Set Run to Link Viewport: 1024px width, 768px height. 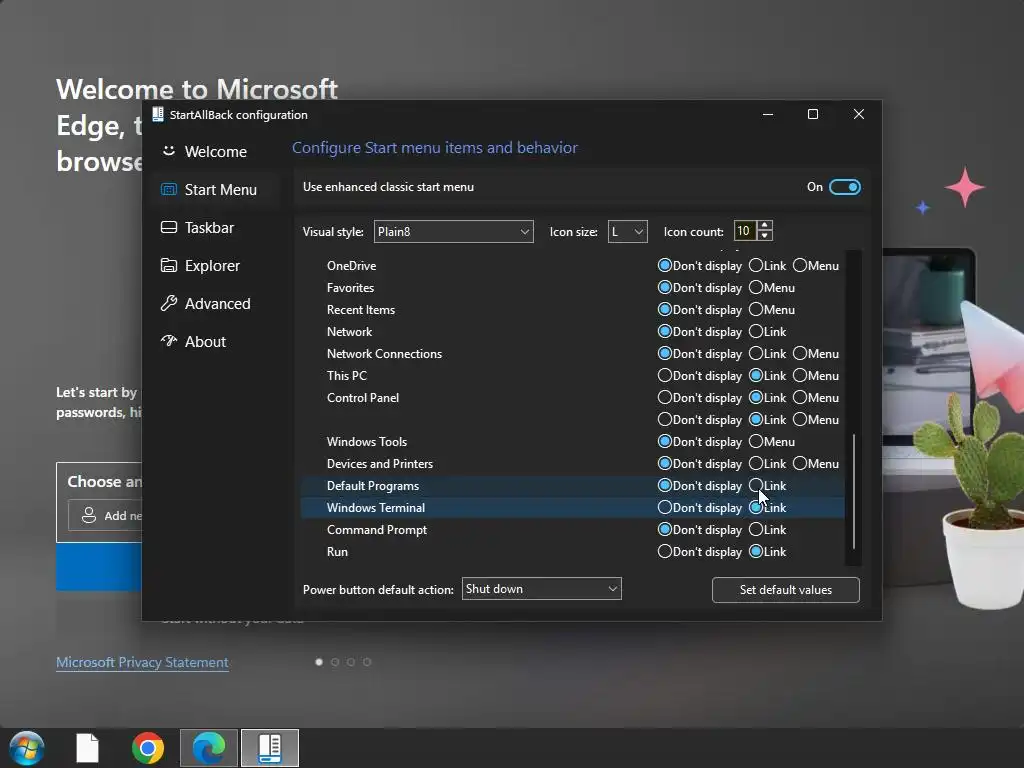click(756, 552)
